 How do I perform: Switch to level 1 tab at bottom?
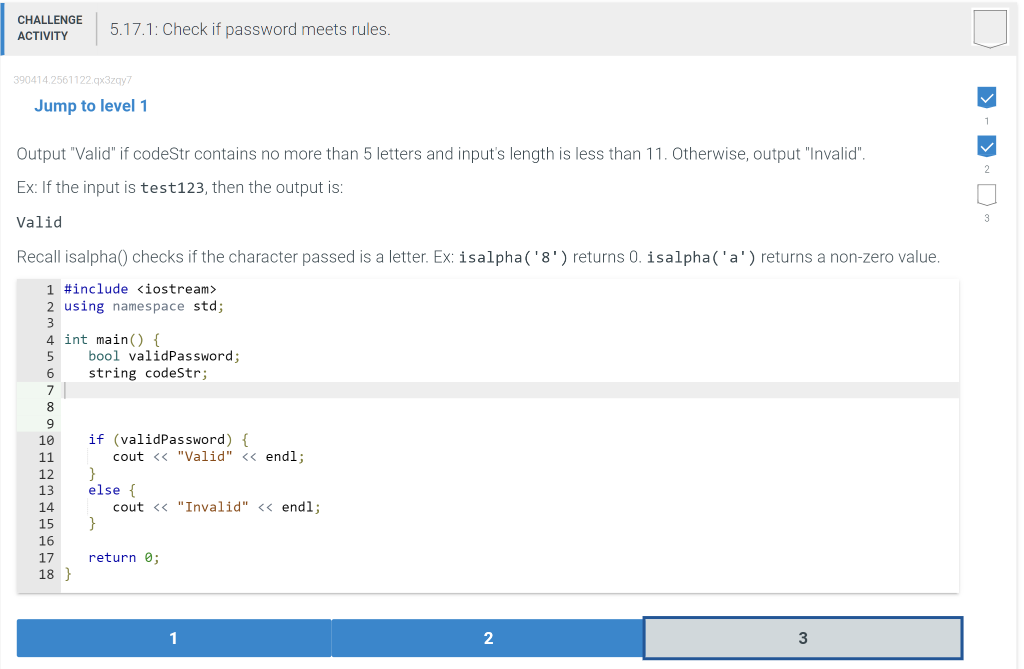click(x=173, y=637)
